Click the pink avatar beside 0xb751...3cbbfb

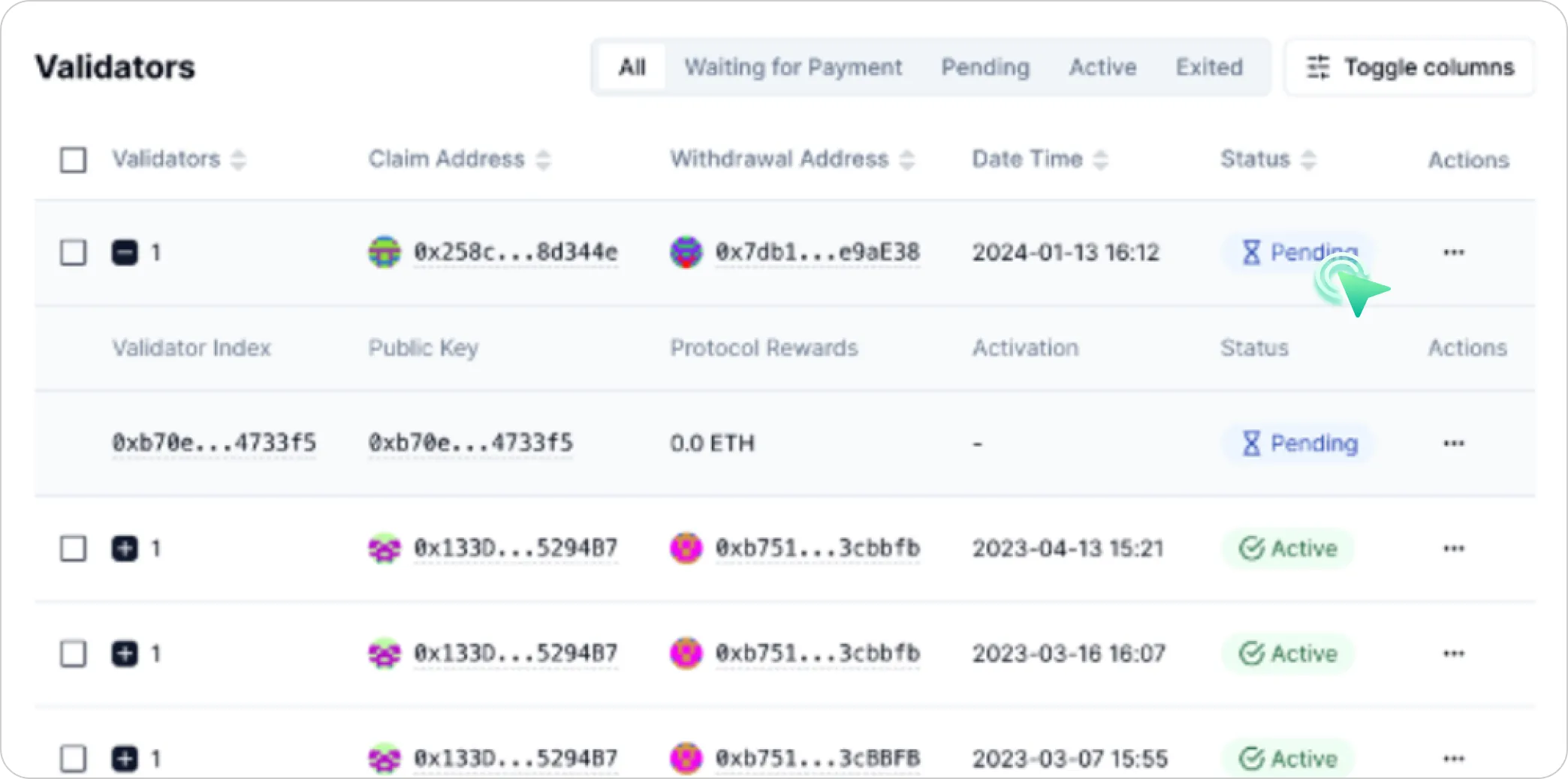(x=686, y=549)
